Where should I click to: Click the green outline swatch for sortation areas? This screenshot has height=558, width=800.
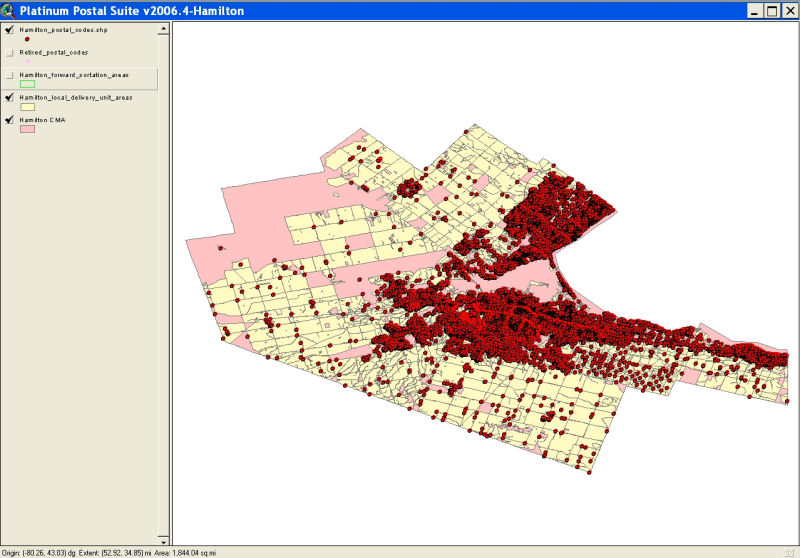(27, 84)
